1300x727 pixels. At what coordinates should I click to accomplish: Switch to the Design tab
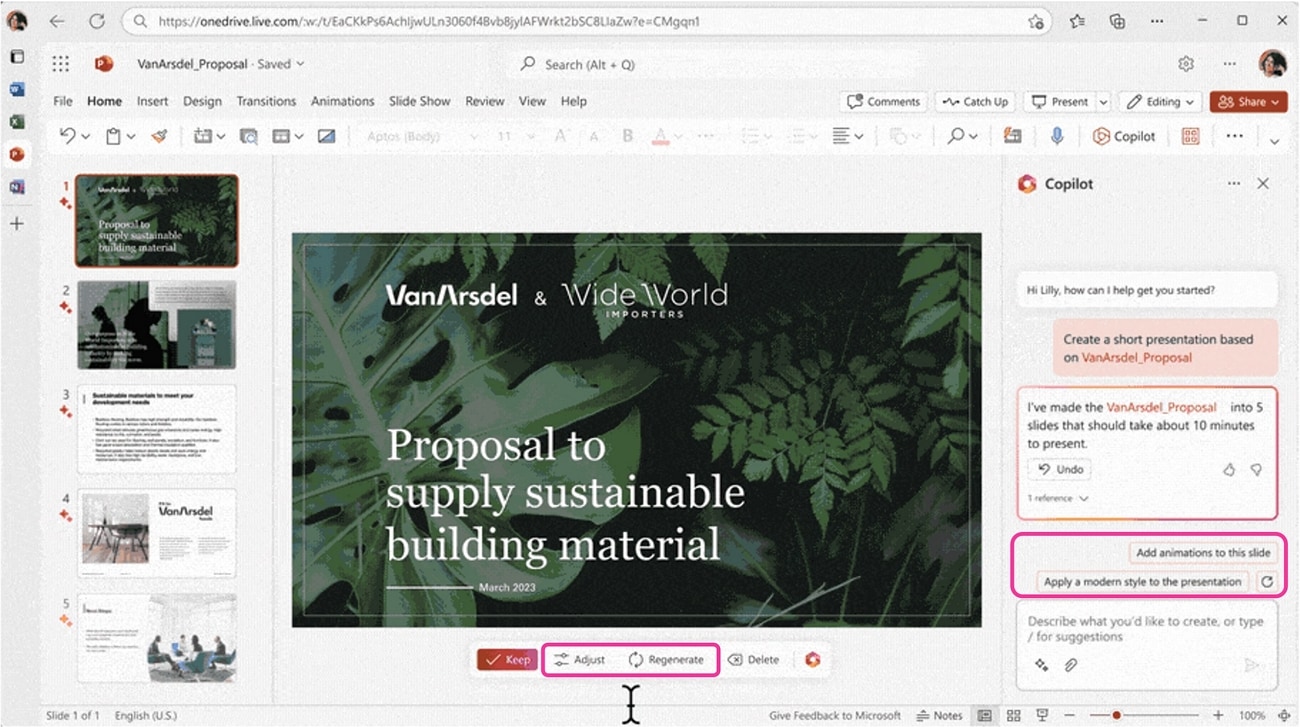coord(202,101)
